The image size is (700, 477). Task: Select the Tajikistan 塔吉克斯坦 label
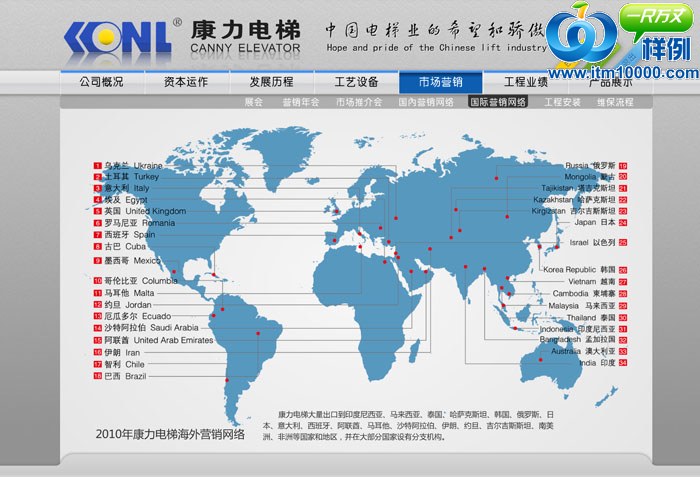[x=578, y=188]
